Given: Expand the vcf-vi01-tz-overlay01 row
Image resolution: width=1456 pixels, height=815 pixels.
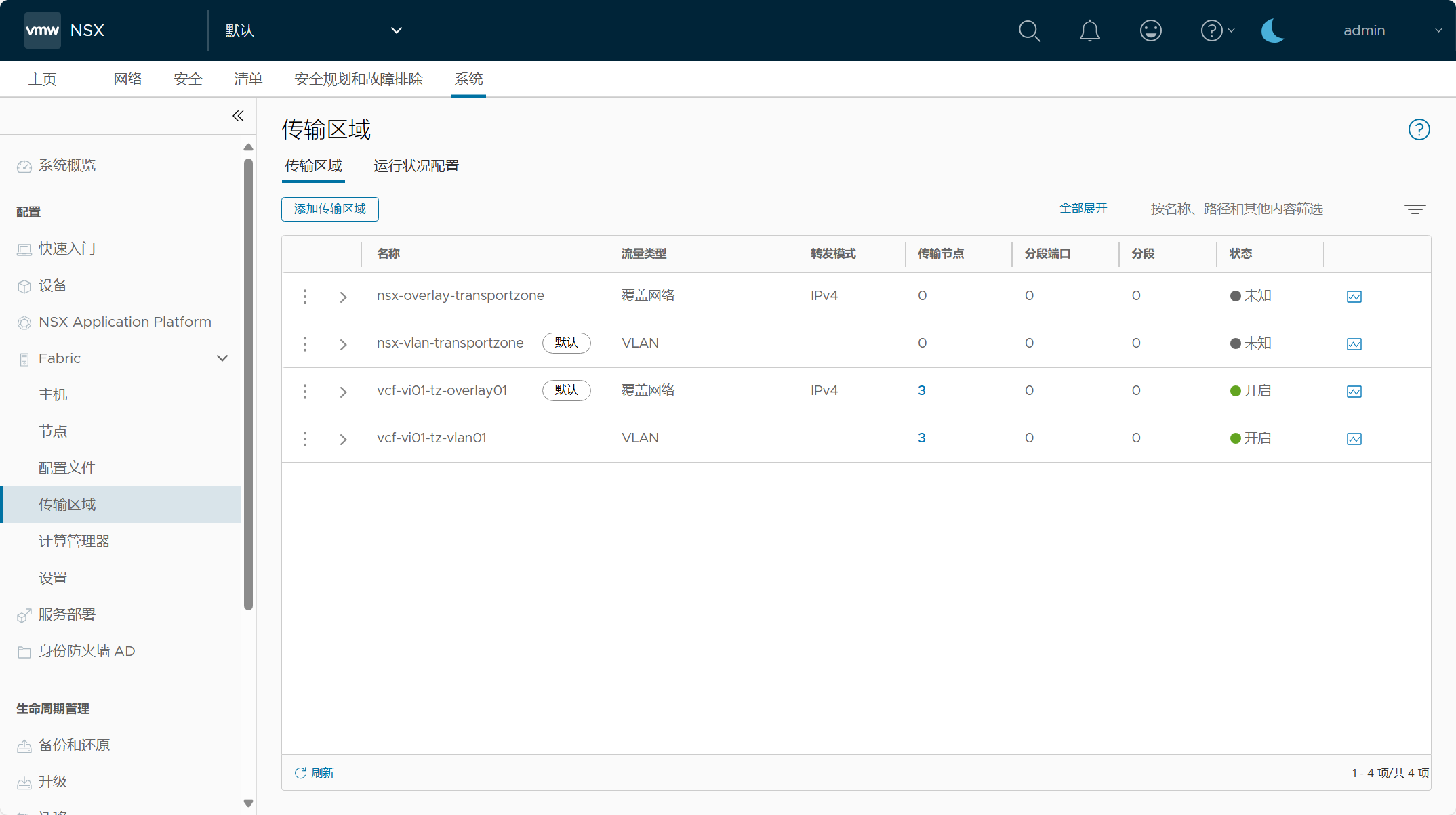Looking at the screenshot, I should (x=343, y=392).
